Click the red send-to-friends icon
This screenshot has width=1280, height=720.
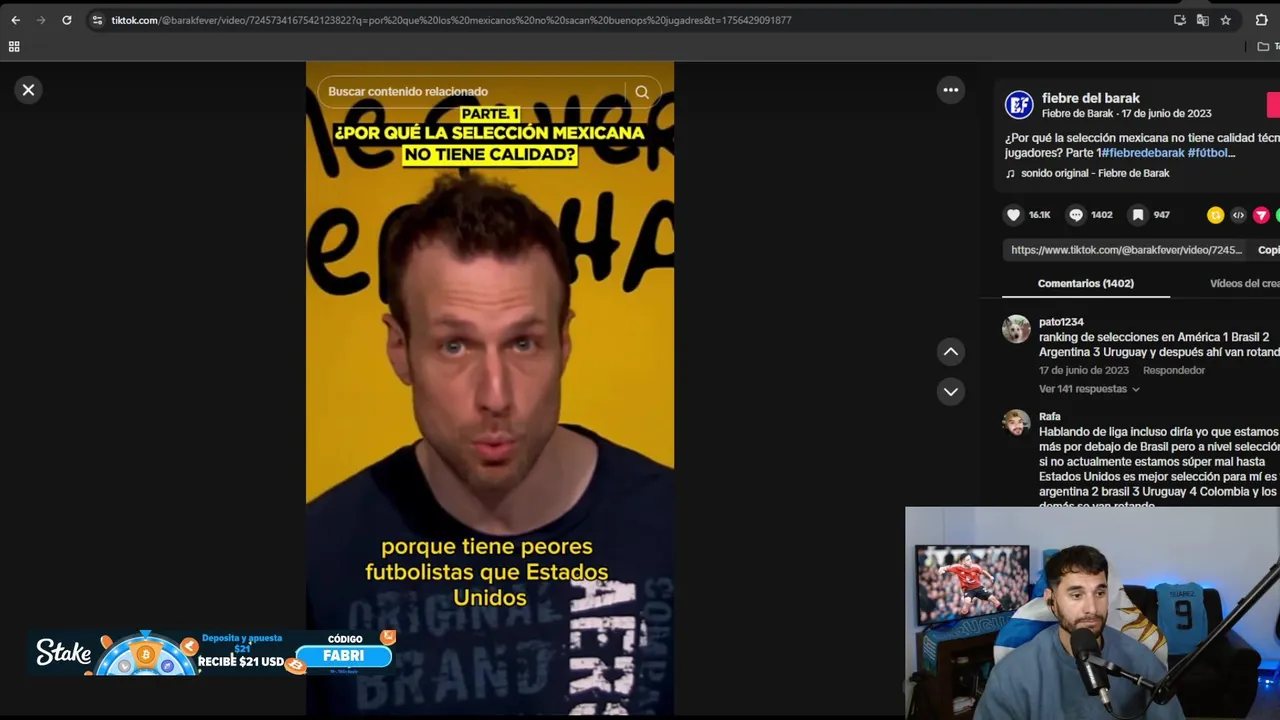pyautogui.click(x=1261, y=215)
